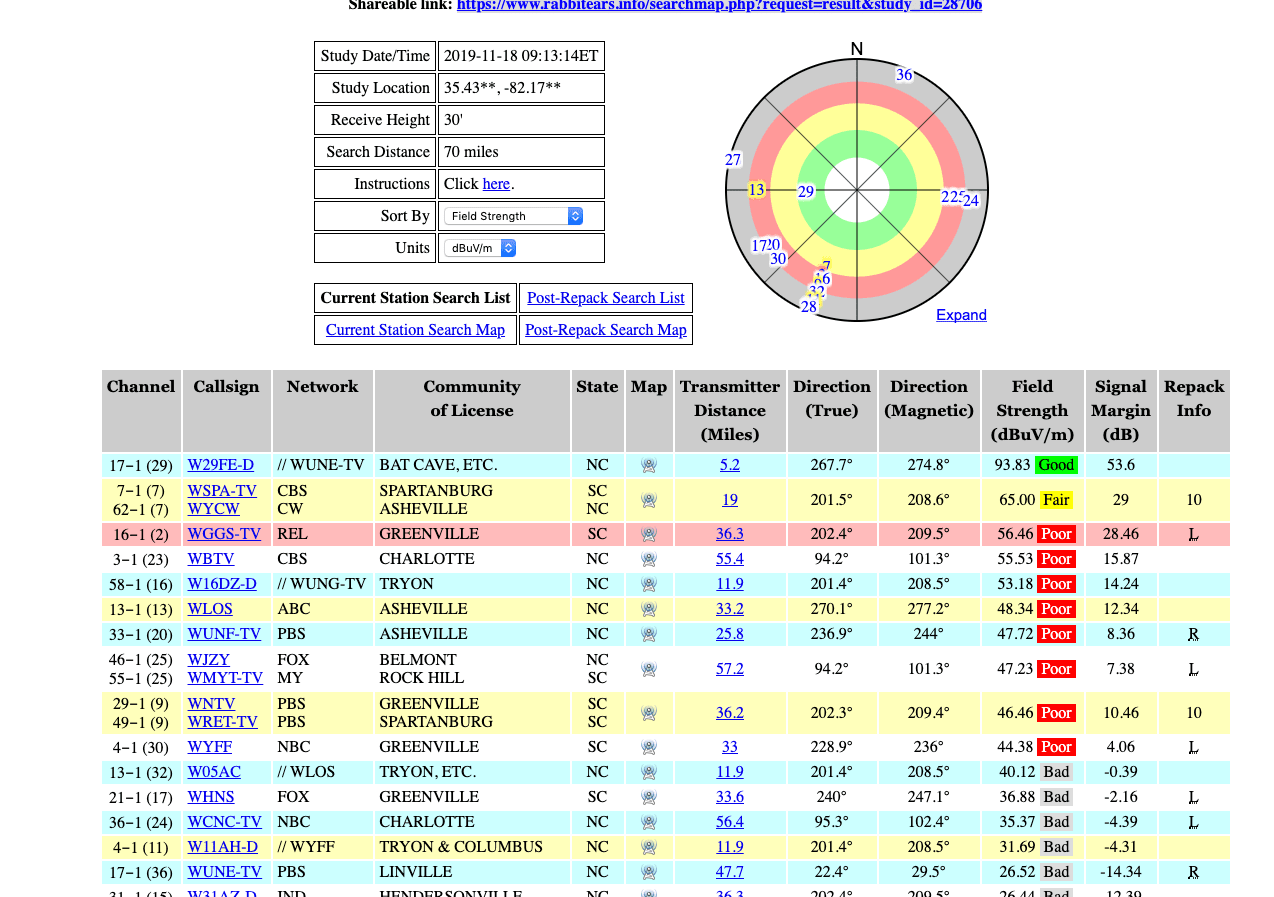Click channel 13 marker on the radar
This screenshot has width=1274, height=897.
756,190
